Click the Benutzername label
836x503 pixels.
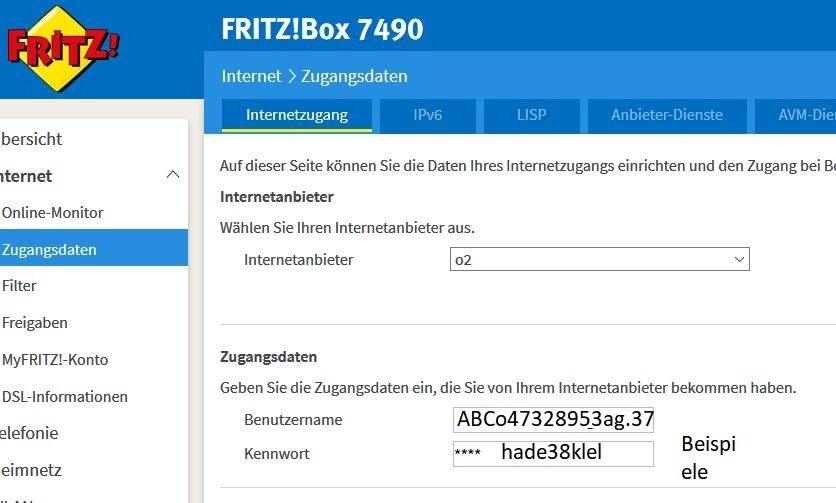[293, 420]
